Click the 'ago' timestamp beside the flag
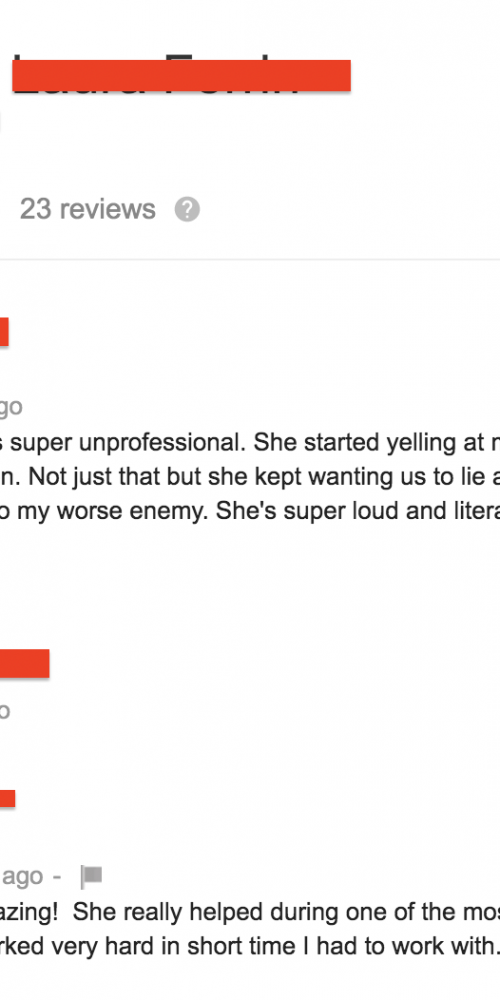The width and height of the screenshot is (500, 1000). (22, 877)
